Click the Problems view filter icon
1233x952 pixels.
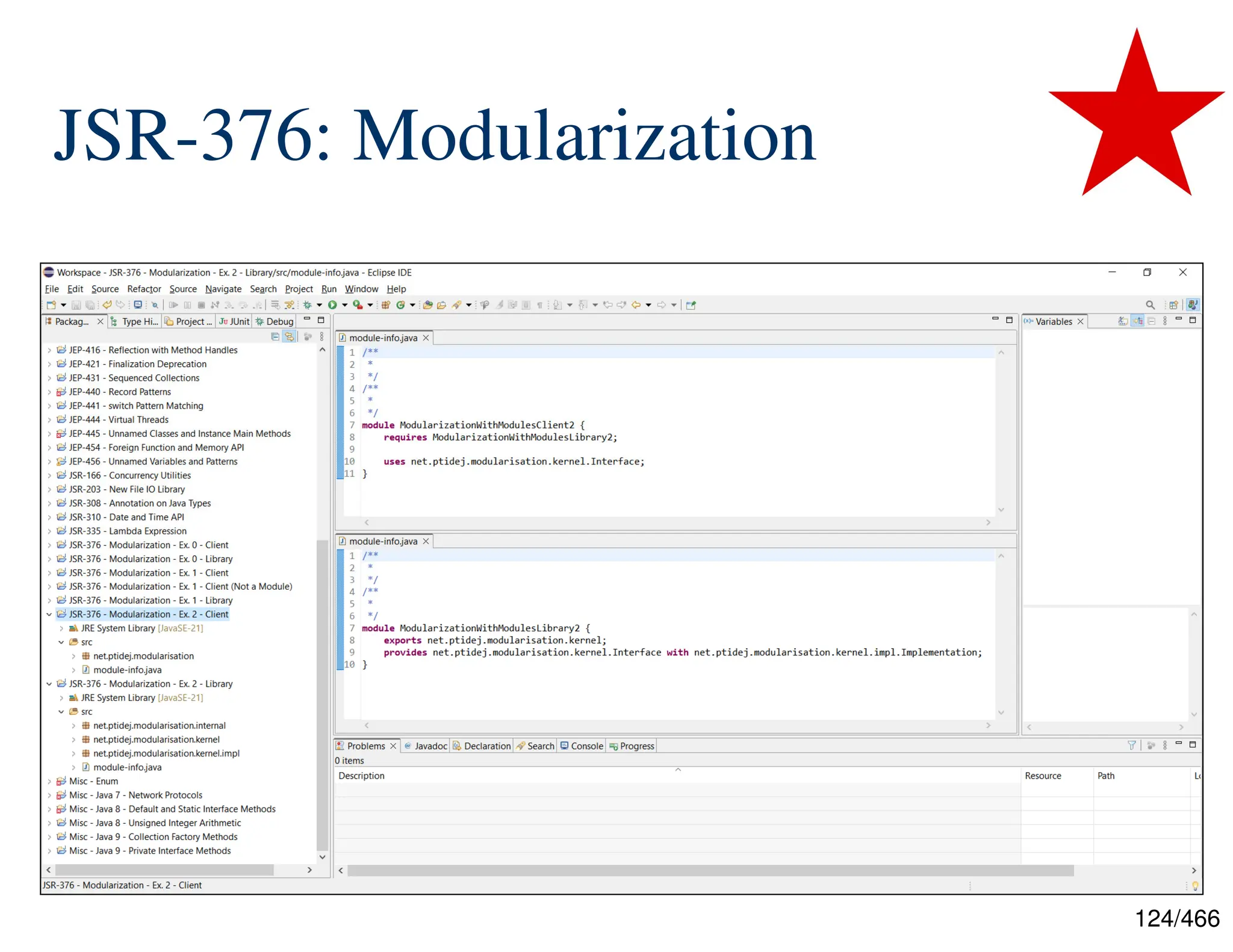tap(1131, 746)
